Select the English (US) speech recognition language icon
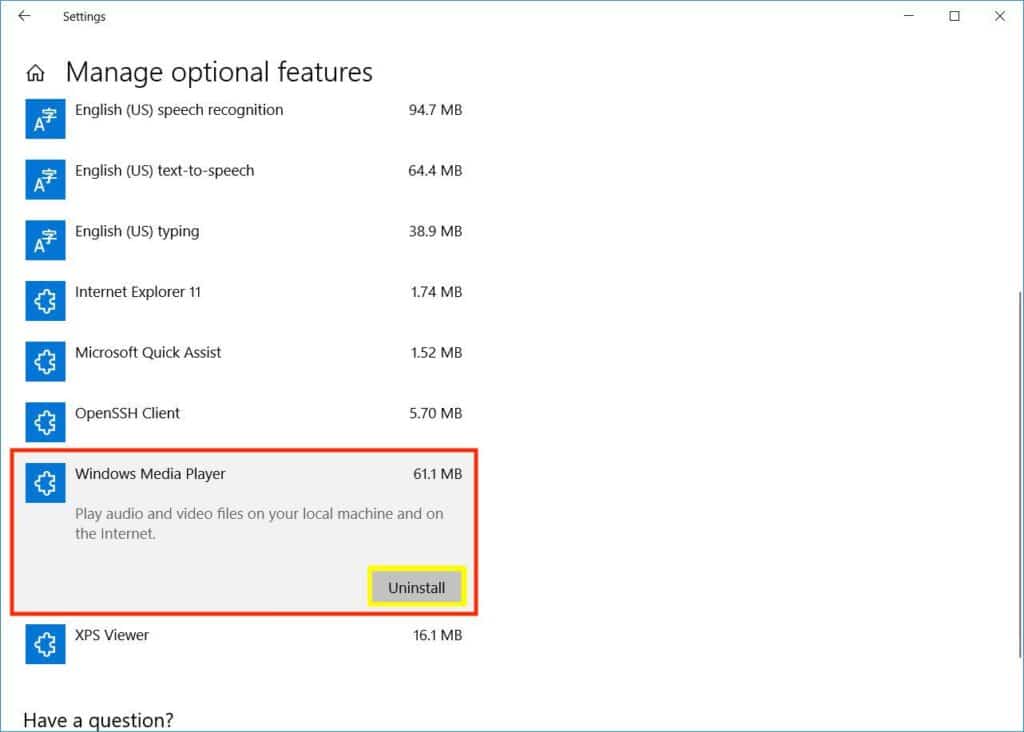Screen dimensions: 1024x732 pos(45,119)
